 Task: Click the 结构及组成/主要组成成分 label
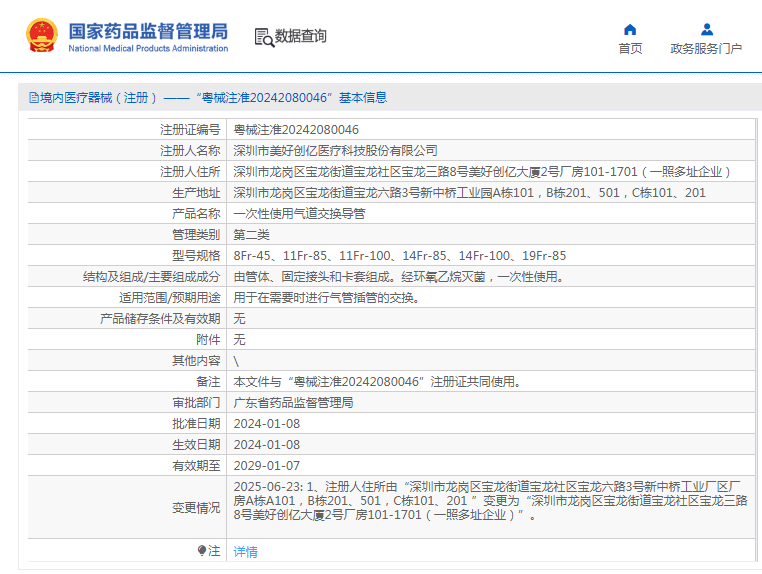[152, 277]
